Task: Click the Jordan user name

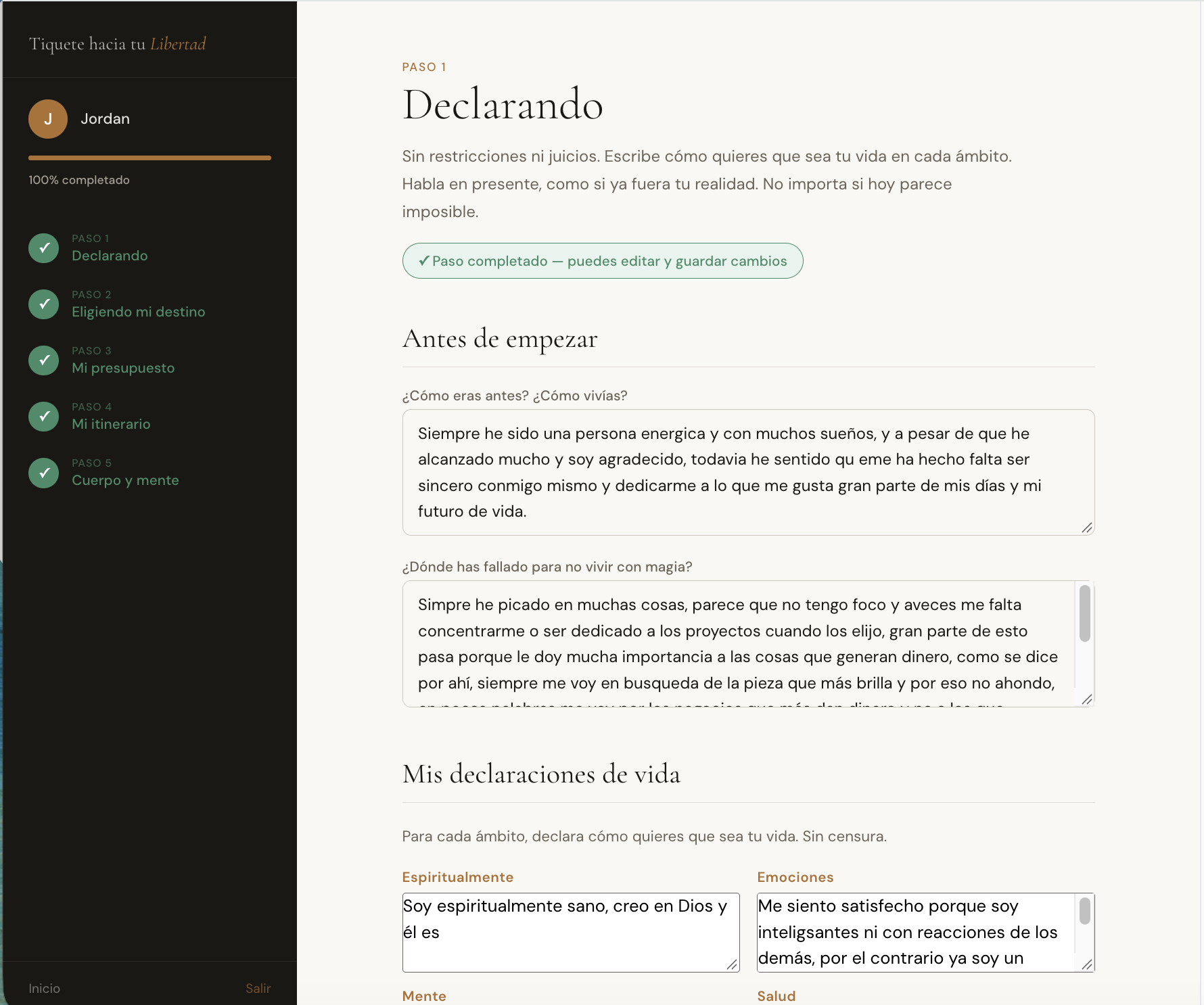Action: coord(105,119)
